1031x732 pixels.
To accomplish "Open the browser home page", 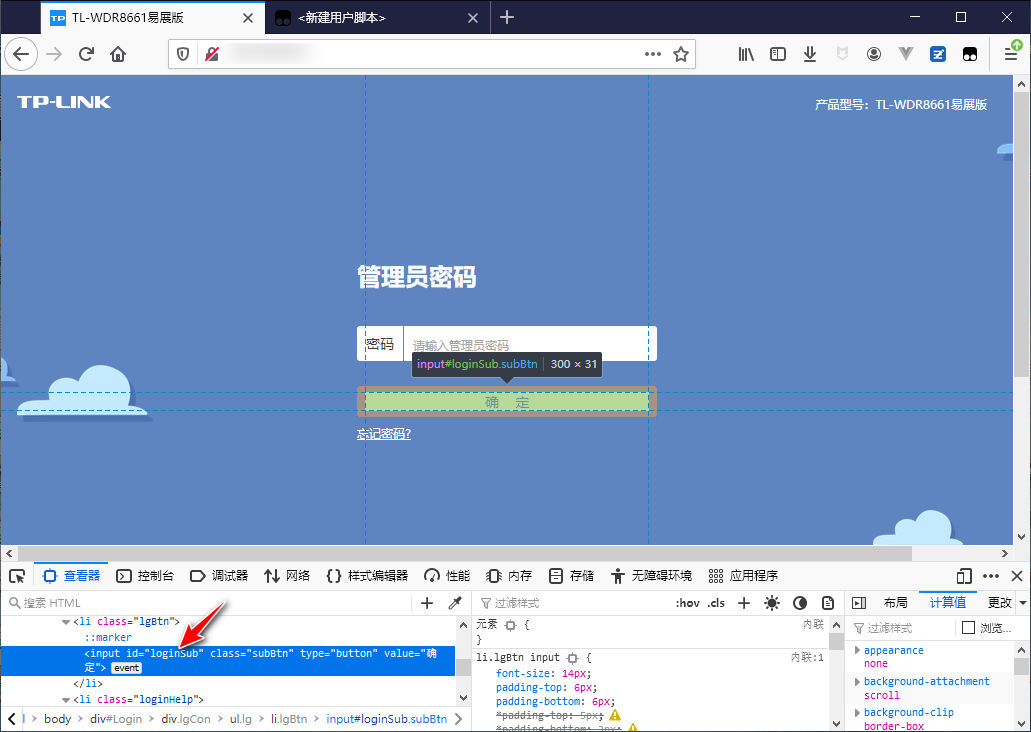I will pos(118,54).
